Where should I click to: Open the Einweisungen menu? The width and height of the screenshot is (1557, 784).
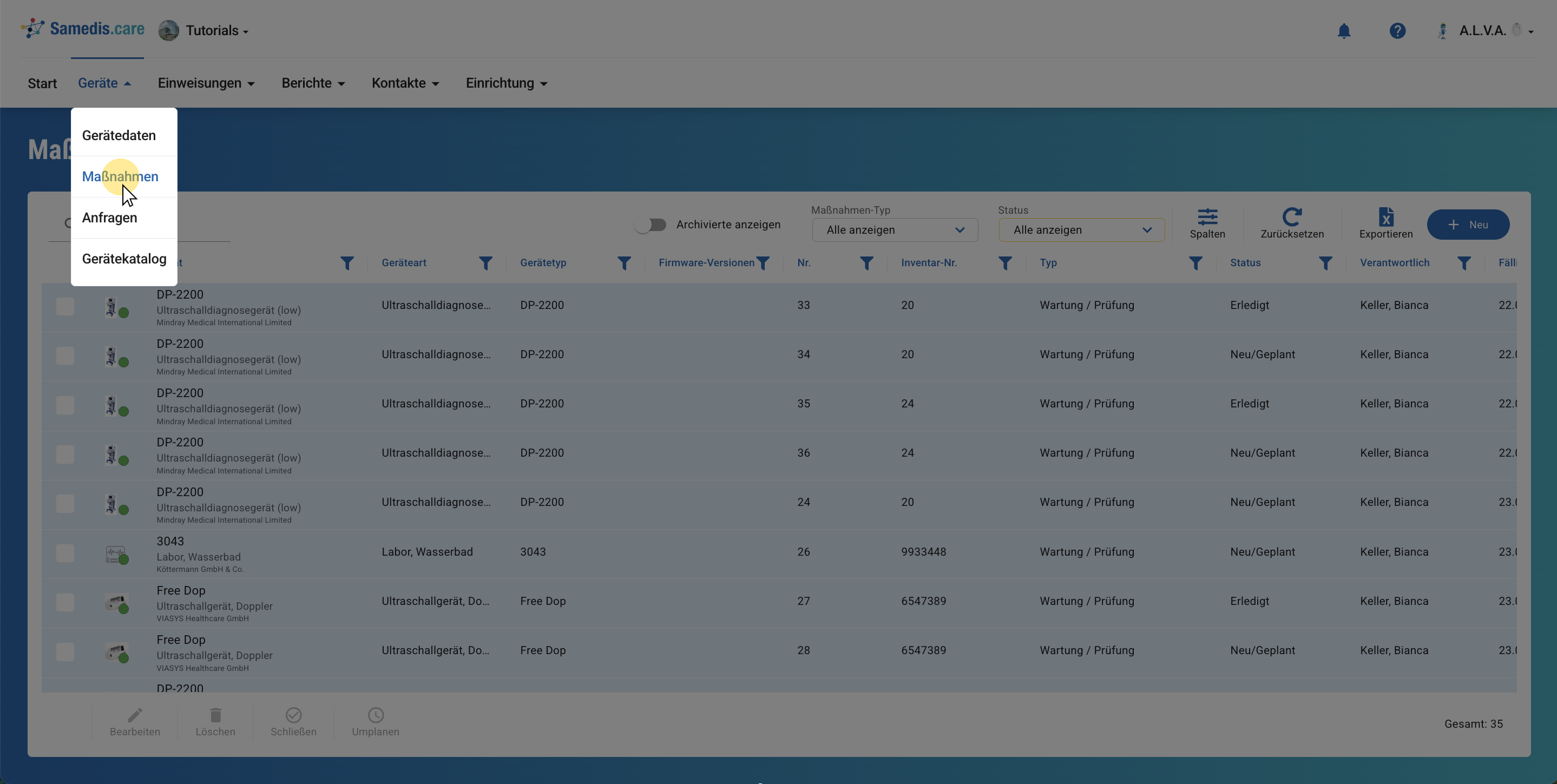click(206, 83)
